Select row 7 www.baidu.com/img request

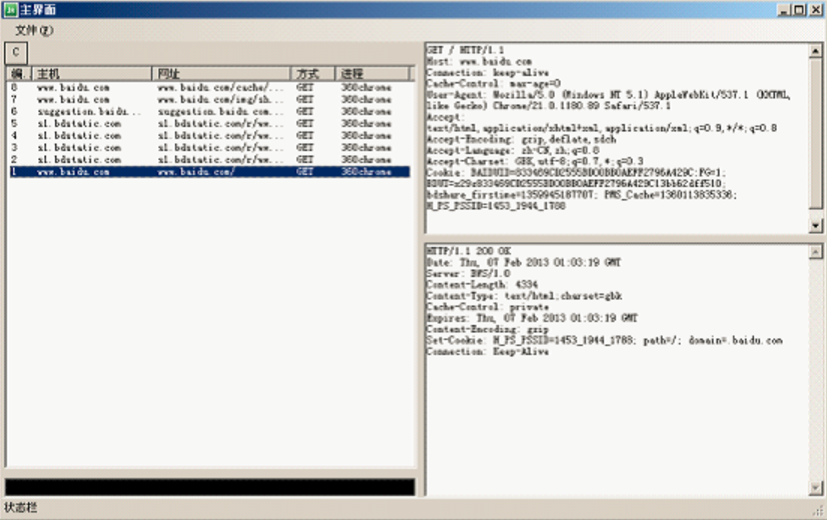pos(209,100)
